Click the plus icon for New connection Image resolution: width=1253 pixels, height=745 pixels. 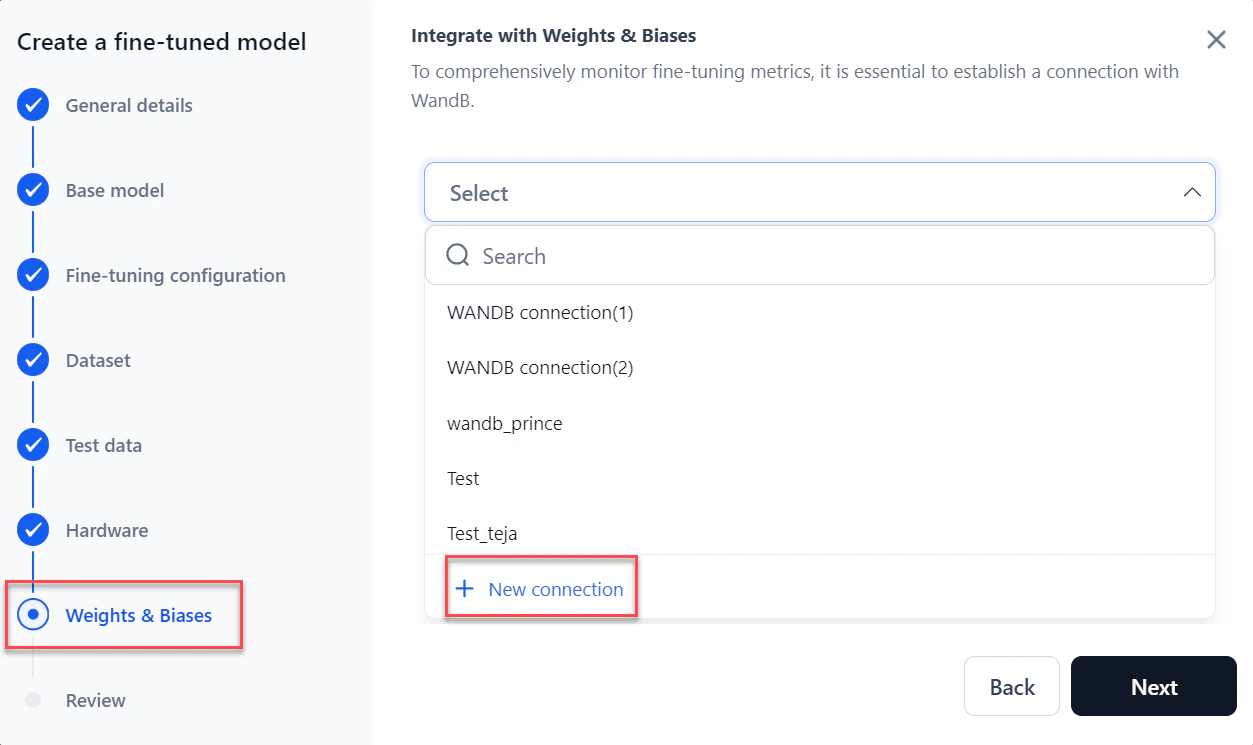coord(464,589)
